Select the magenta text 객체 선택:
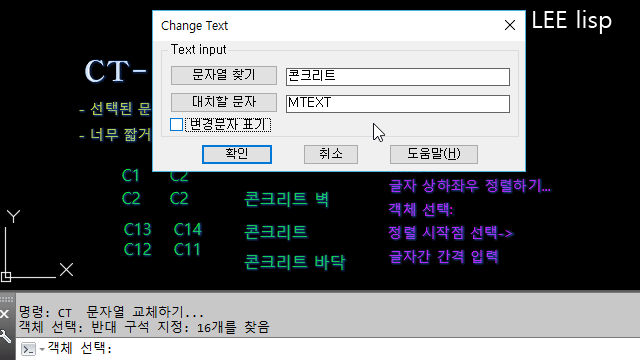Viewport: 640px width, 360px height. click(x=421, y=209)
